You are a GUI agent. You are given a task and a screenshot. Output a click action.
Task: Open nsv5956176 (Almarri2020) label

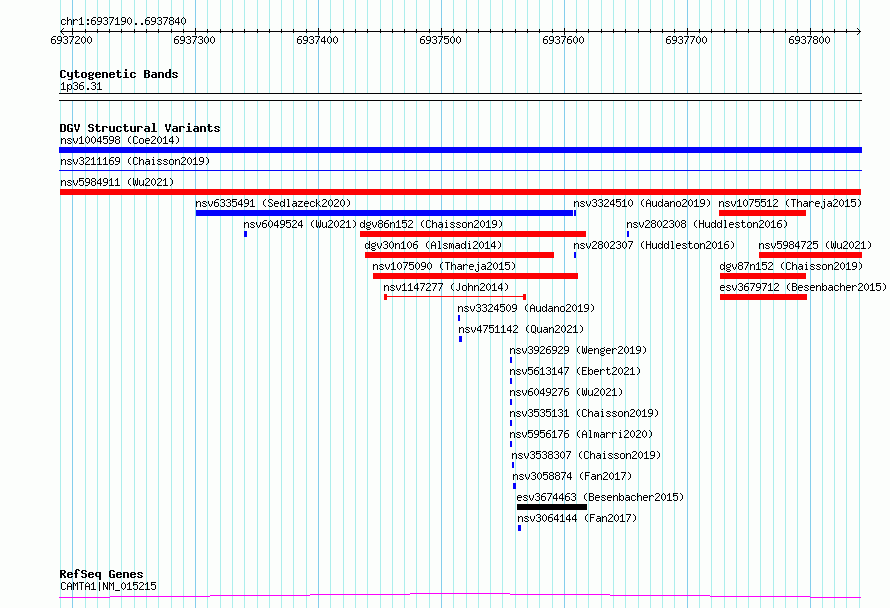click(x=581, y=434)
